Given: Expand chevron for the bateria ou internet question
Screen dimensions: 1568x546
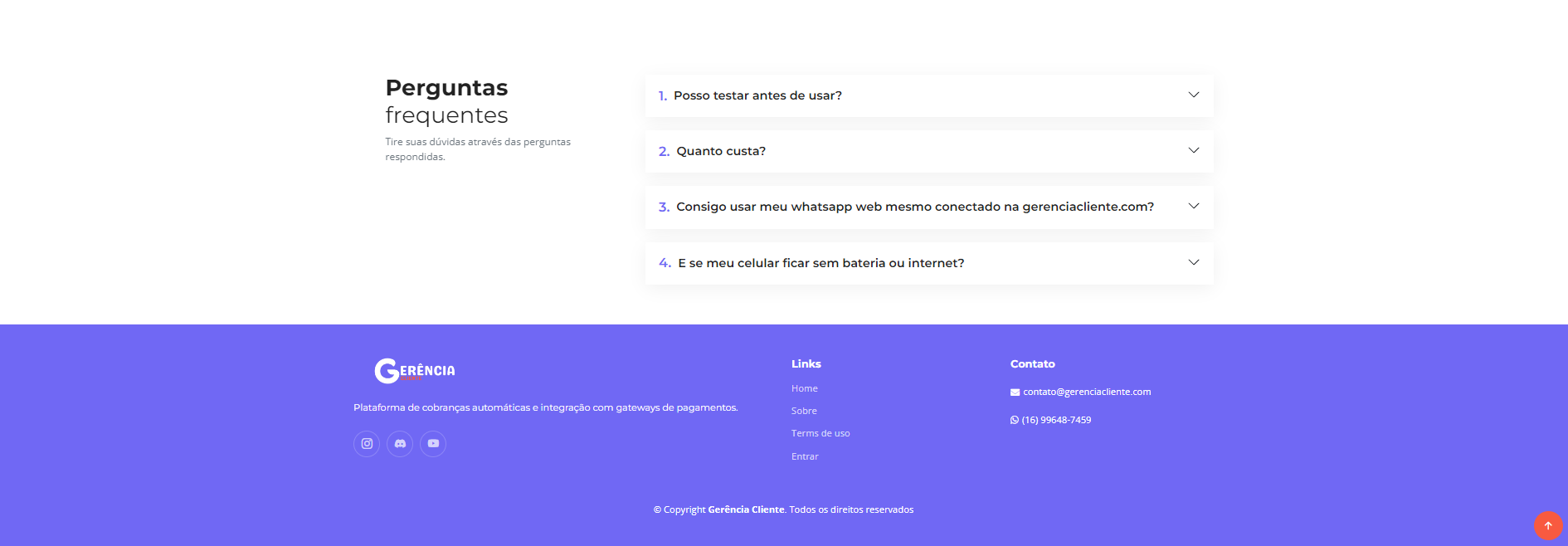Looking at the screenshot, I should [x=1193, y=262].
